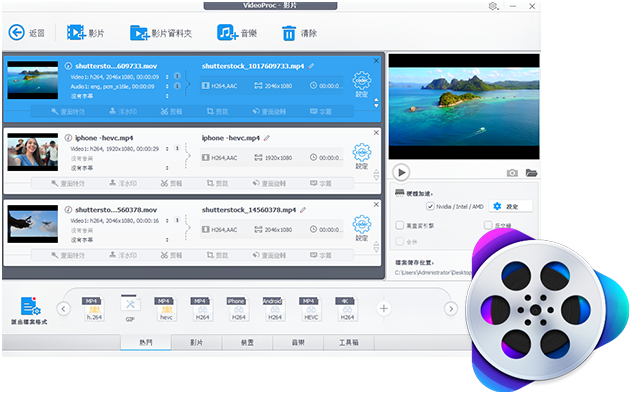Open watermark tool for iphone -hevc.mp4
The height and width of the screenshot is (393, 630).
(x=123, y=183)
